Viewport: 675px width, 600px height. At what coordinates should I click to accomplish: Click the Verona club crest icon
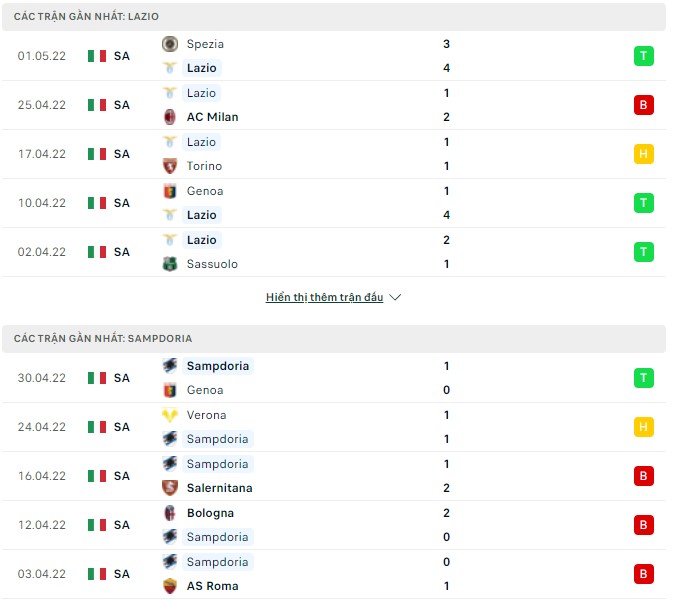pyautogui.click(x=170, y=415)
